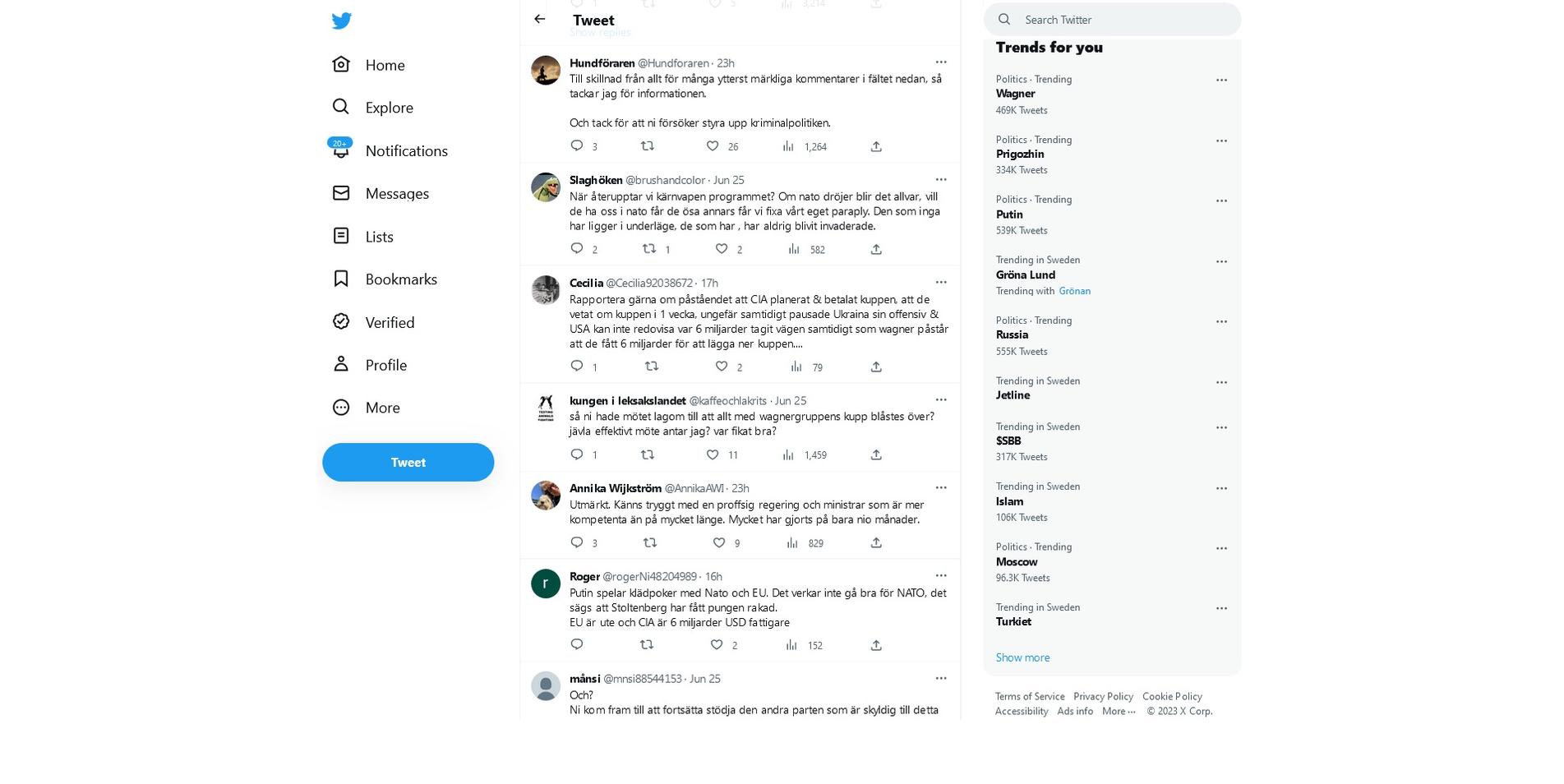Retweet Slaghöken's tweet
Screen dimensions: 1564x784
point(649,249)
